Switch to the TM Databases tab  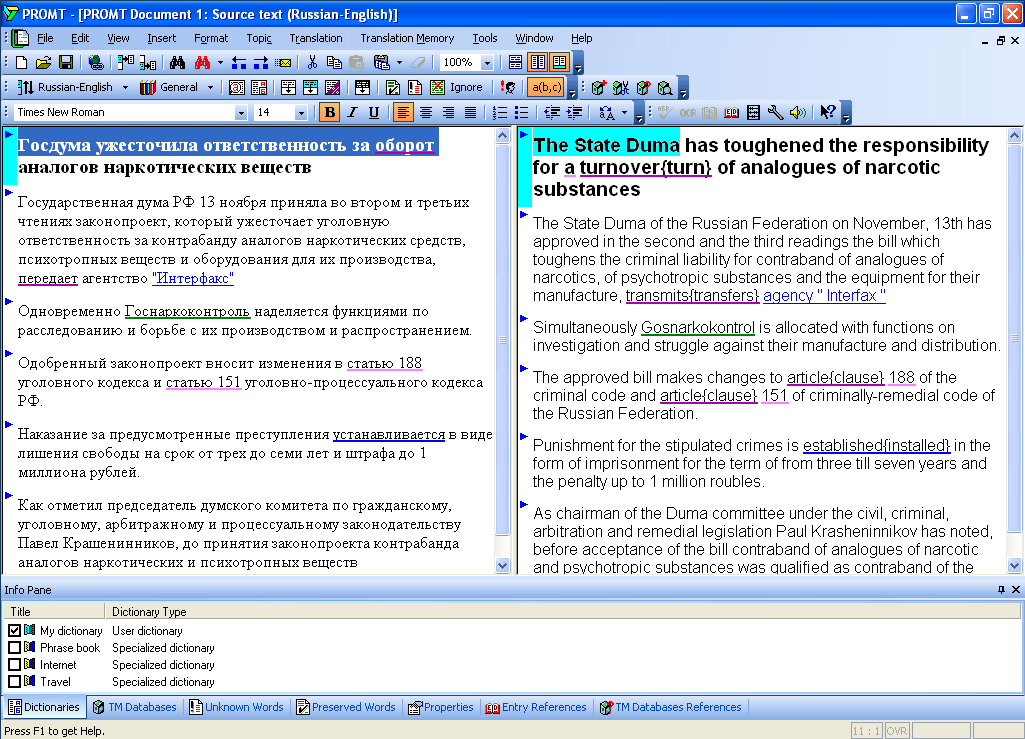pos(135,707)
